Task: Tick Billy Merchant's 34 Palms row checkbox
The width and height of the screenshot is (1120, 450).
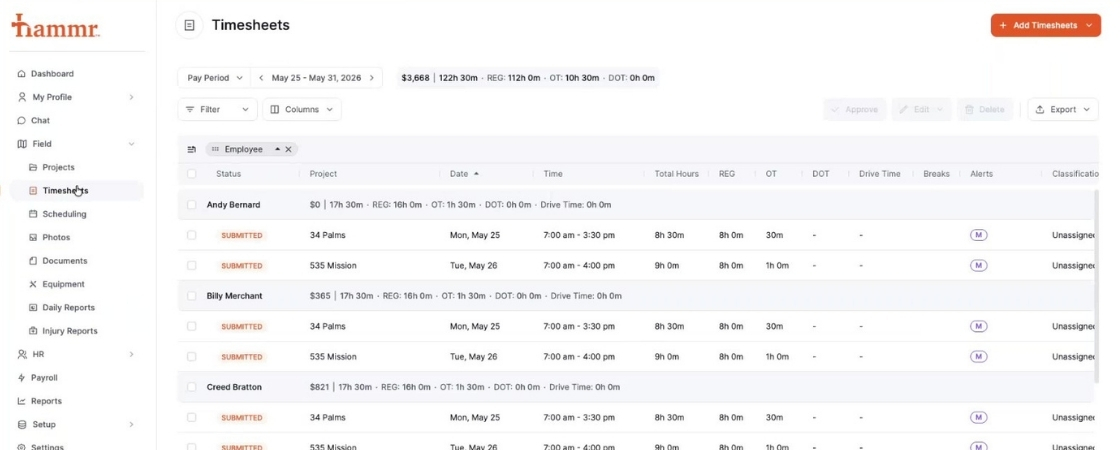Action: click(191, 326)
